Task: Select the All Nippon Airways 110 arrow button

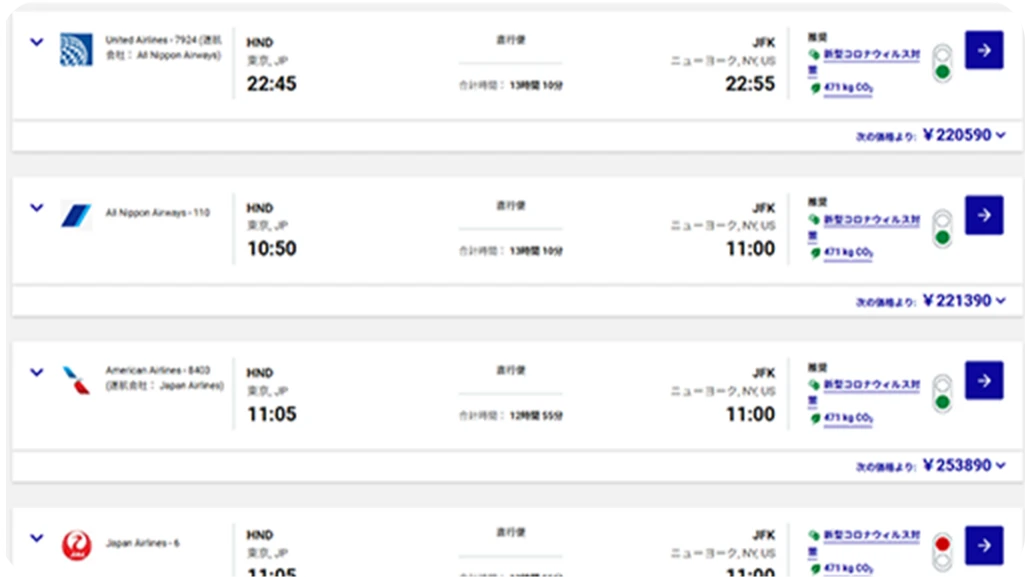Action: tap(984, 215)
